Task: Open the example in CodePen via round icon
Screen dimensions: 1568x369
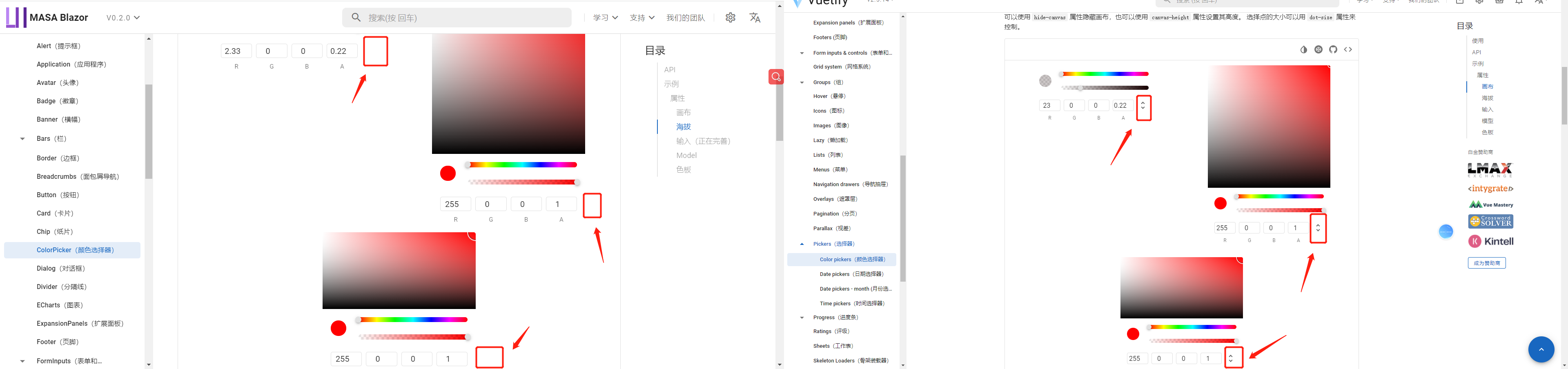Action: [x=1319, y=49]
